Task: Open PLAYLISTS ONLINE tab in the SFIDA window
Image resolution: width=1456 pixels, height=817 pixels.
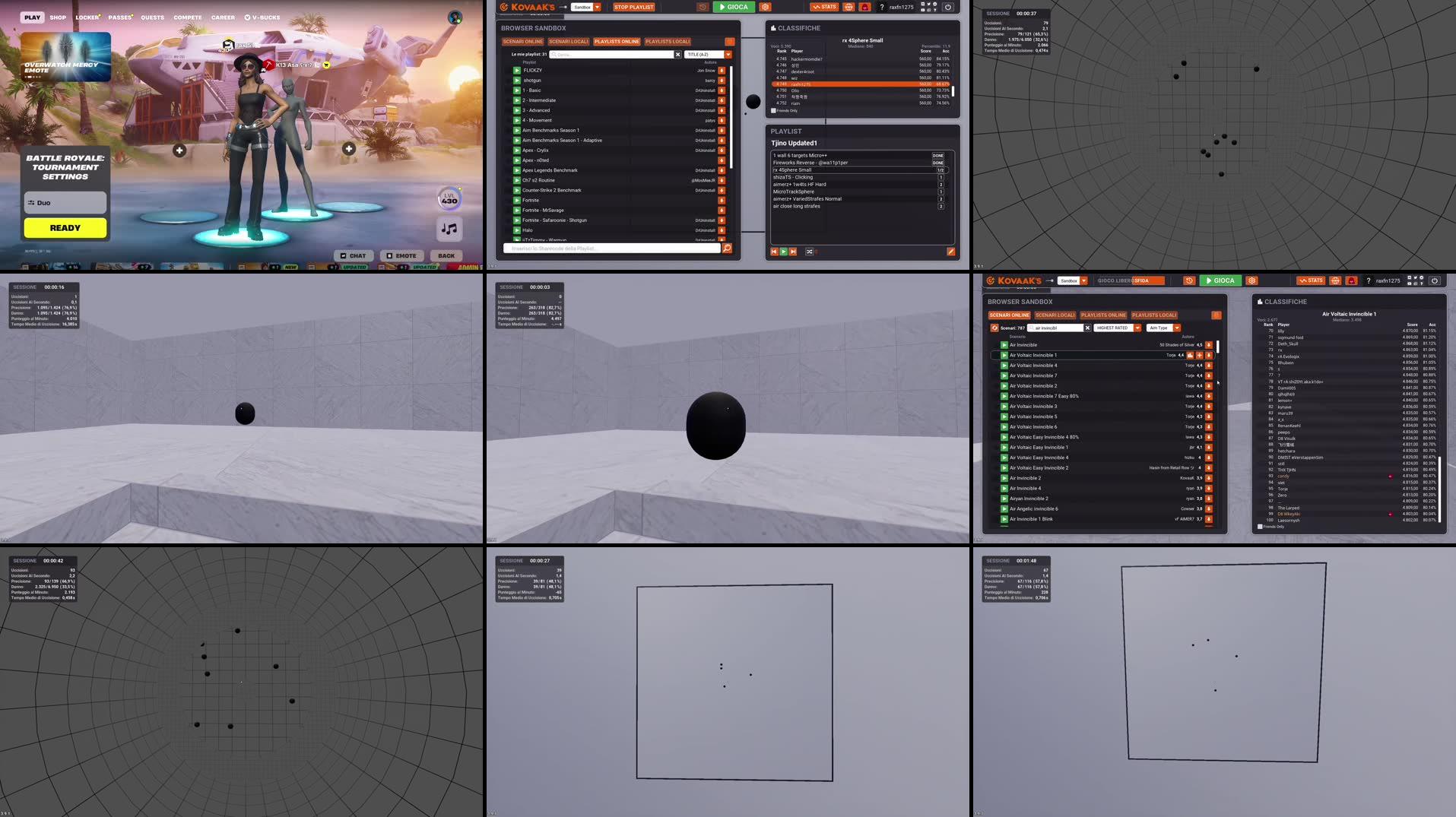Action: 1103,315
